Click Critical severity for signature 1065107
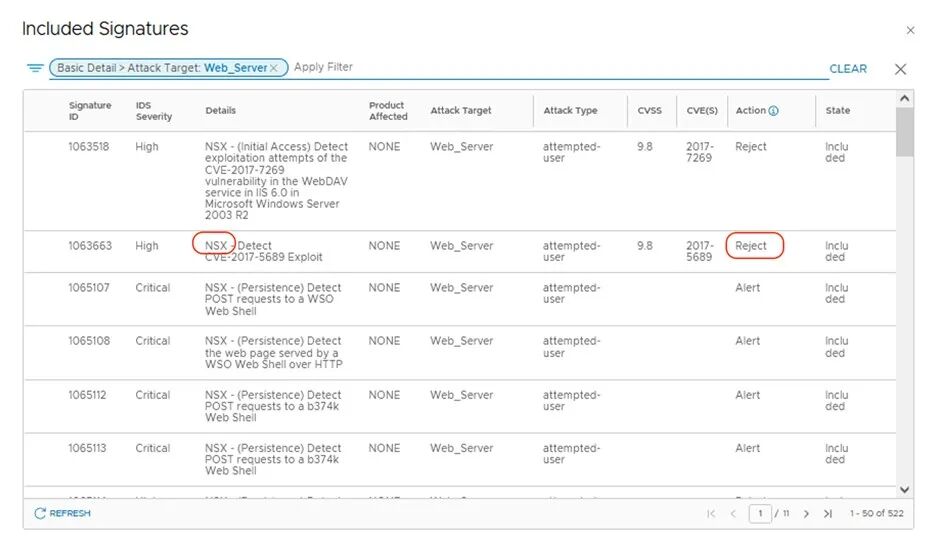 (152, 287)
